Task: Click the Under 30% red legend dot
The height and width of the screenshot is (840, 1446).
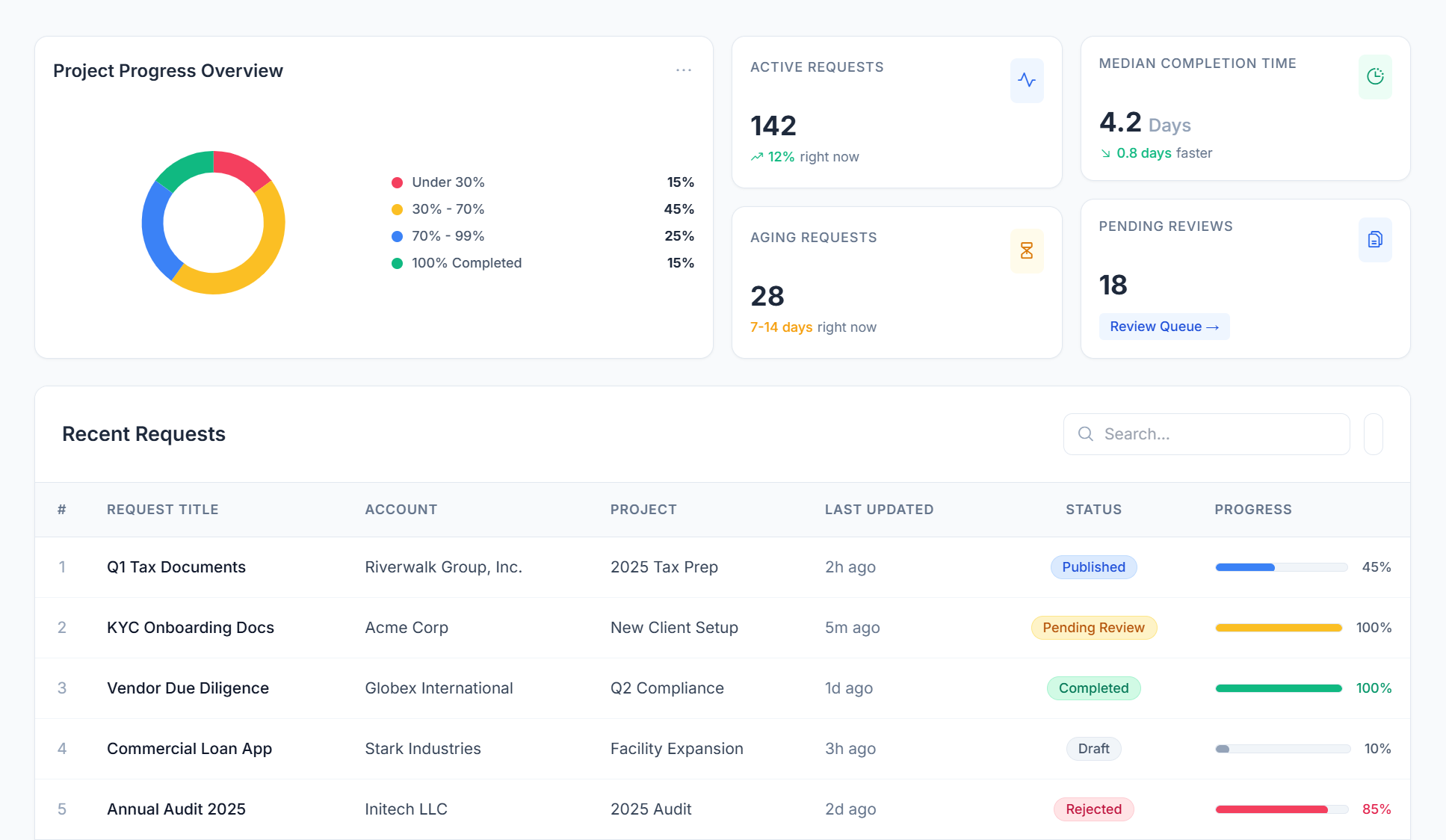Action: click(398, 182)
